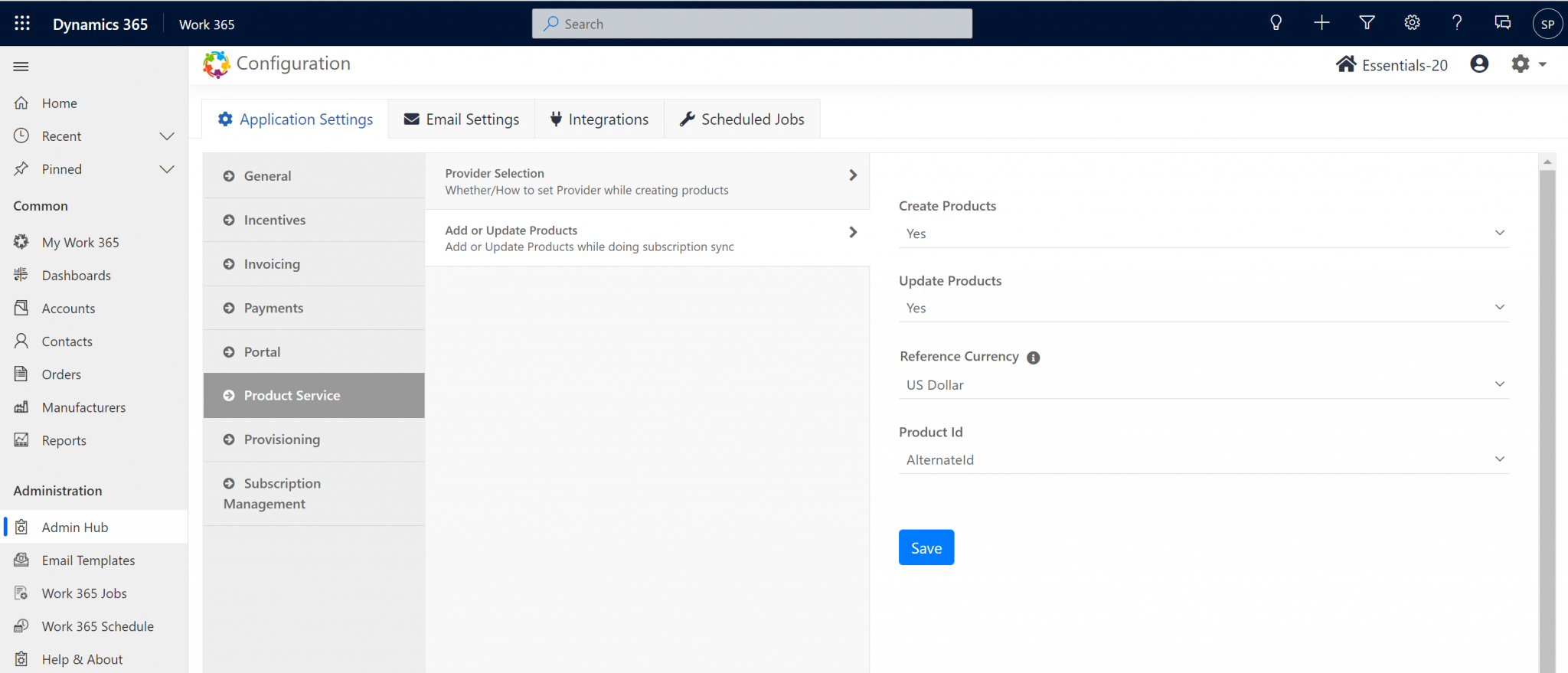Switch to the Application Settings tab
This screenshot has height=673, width=1568.
[296, 119]
